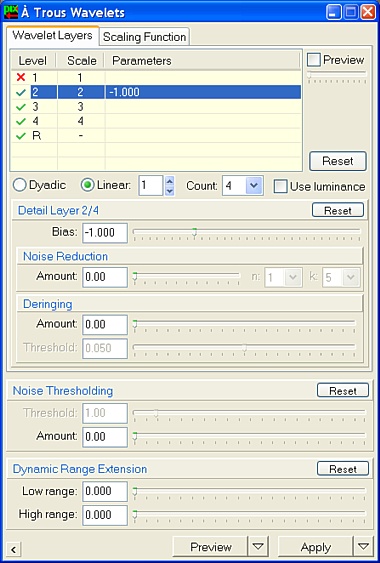
Task: Enable the Preview checkbox
Action: pyautogui.click(x=314, y=60)
